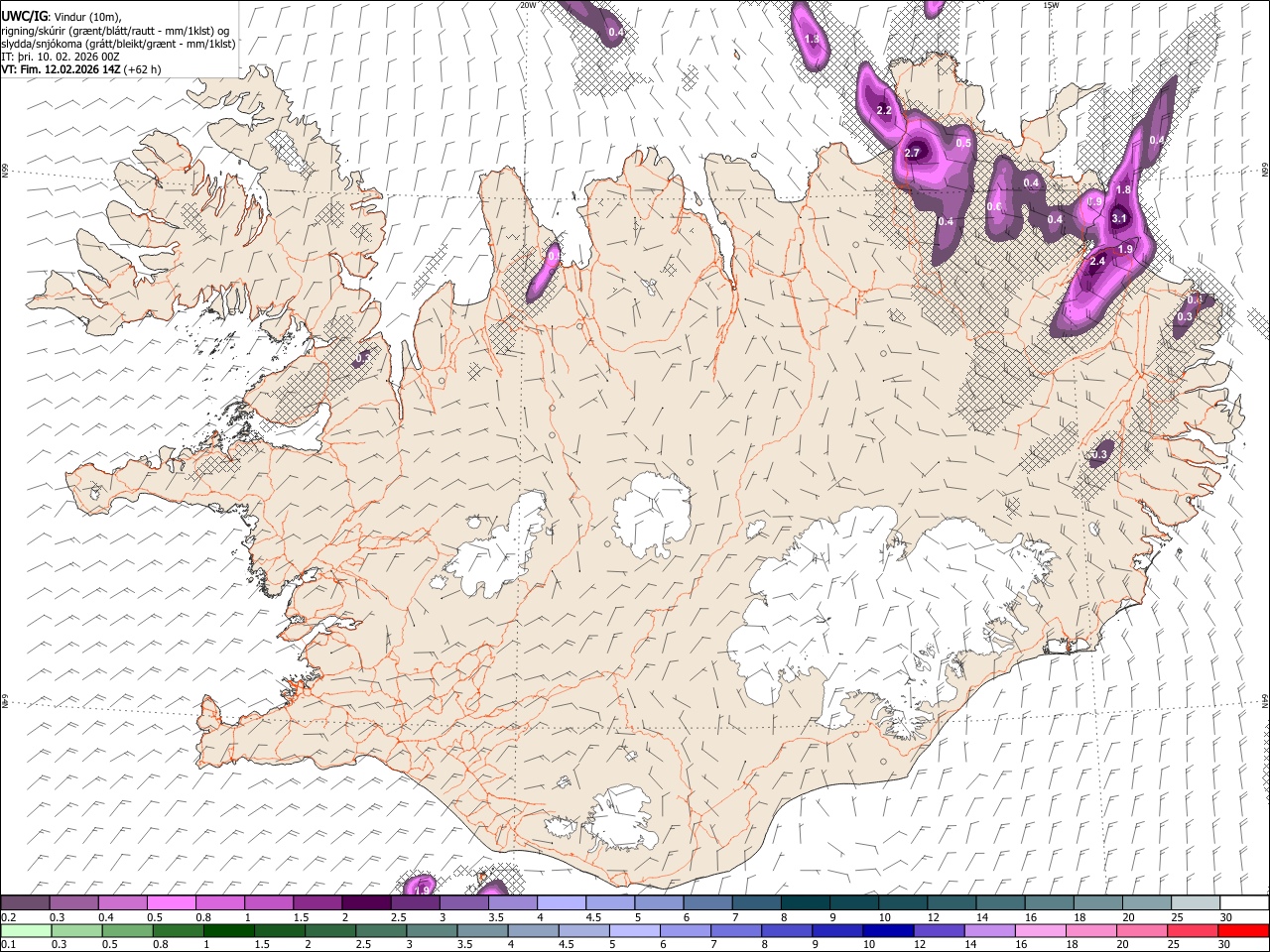Click the 1.3 snowfall value offshore north
Viewport: 1270px width, 952px height.
[812, 39]
